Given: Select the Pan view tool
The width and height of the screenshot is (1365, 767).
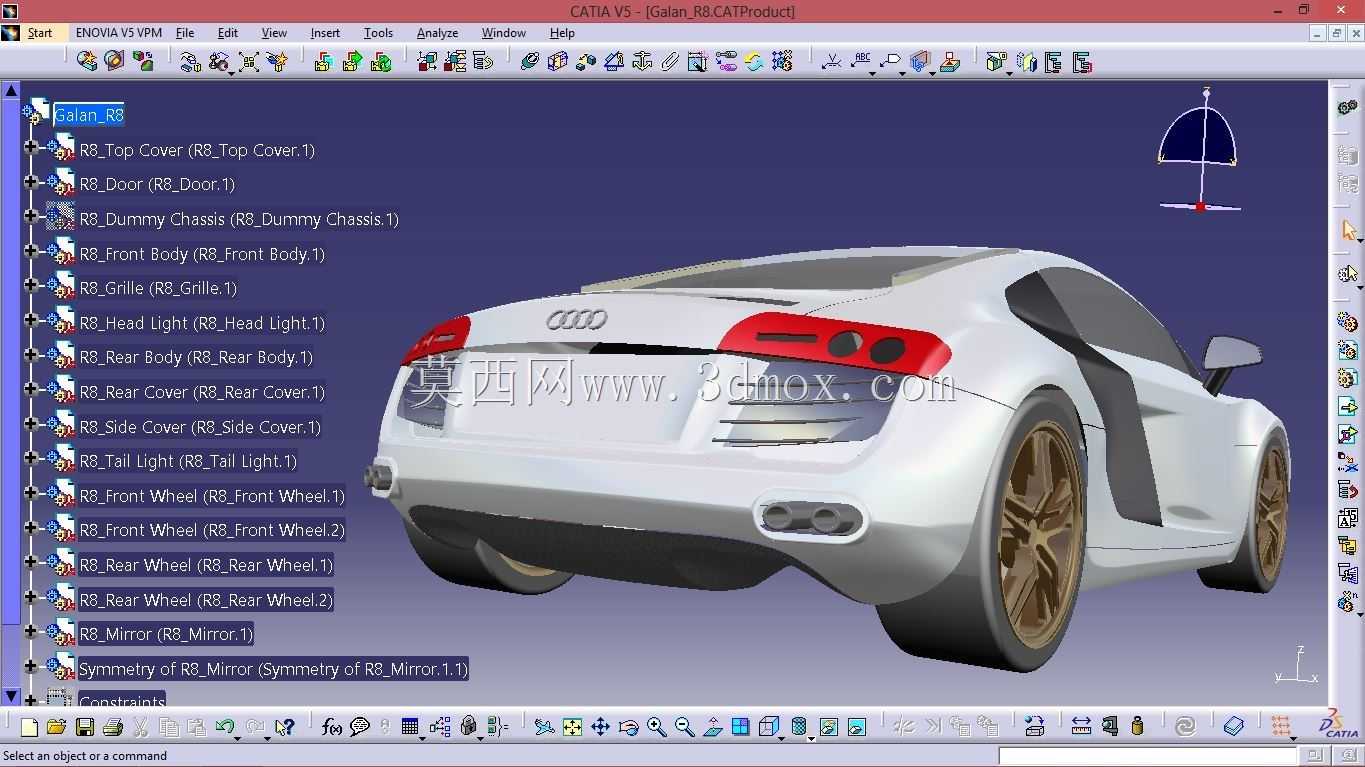Looking at the screenshot, I should pos(600,727).
